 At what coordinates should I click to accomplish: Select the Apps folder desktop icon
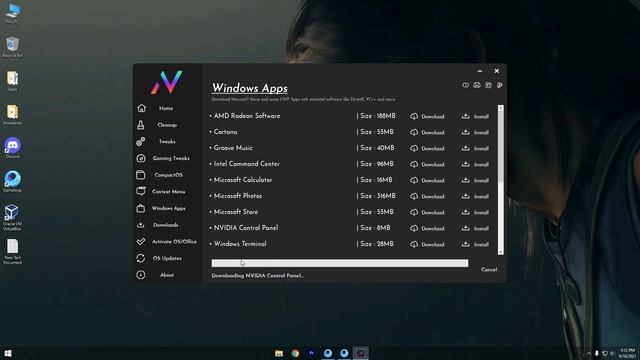pyautogui.click(x=12, y=81)
